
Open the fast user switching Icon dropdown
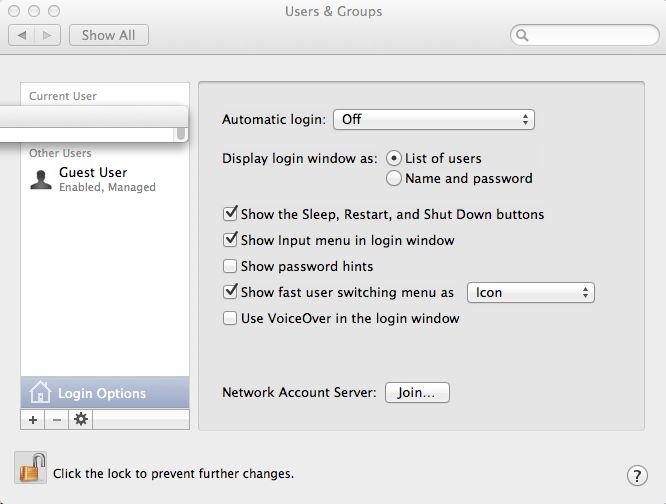[531, 293]
